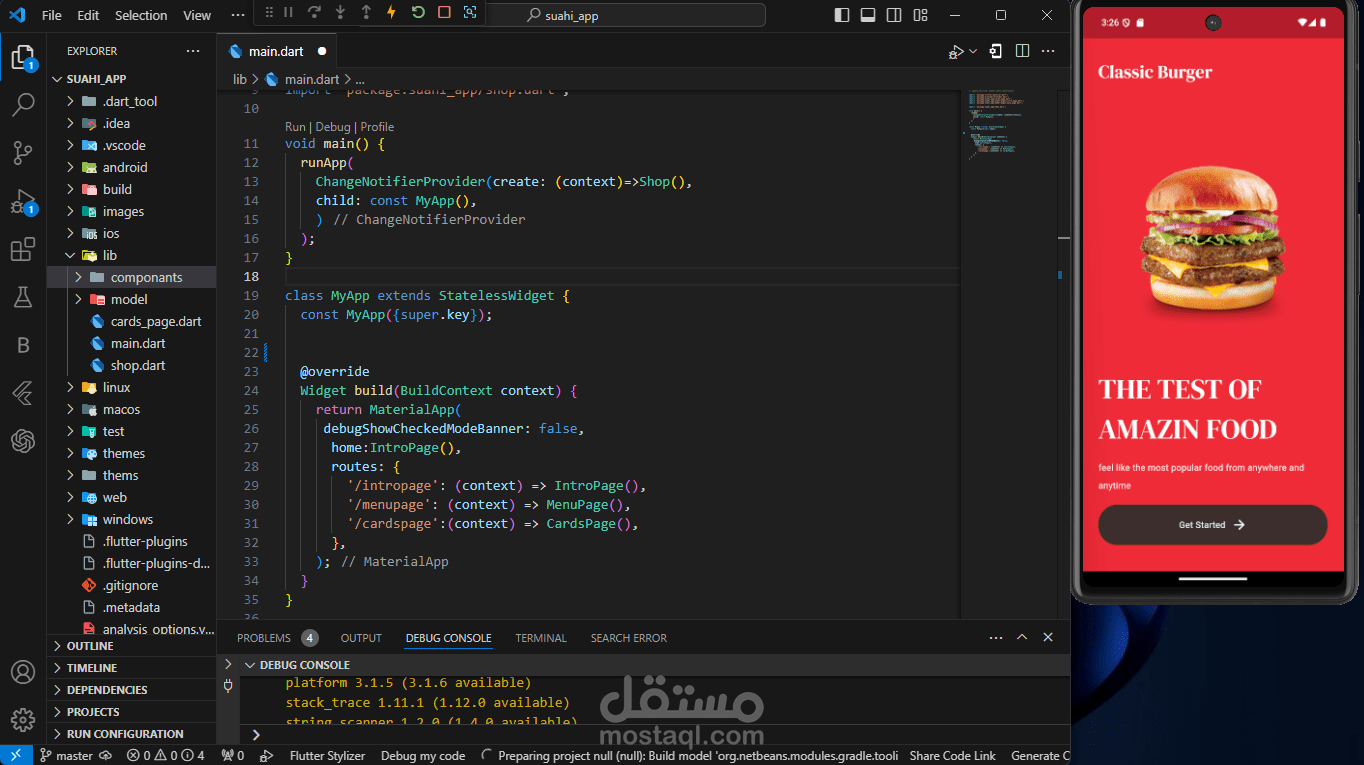Click Step Into in debug toolbar
1364x765 pixels.
[x=340, y=13]
